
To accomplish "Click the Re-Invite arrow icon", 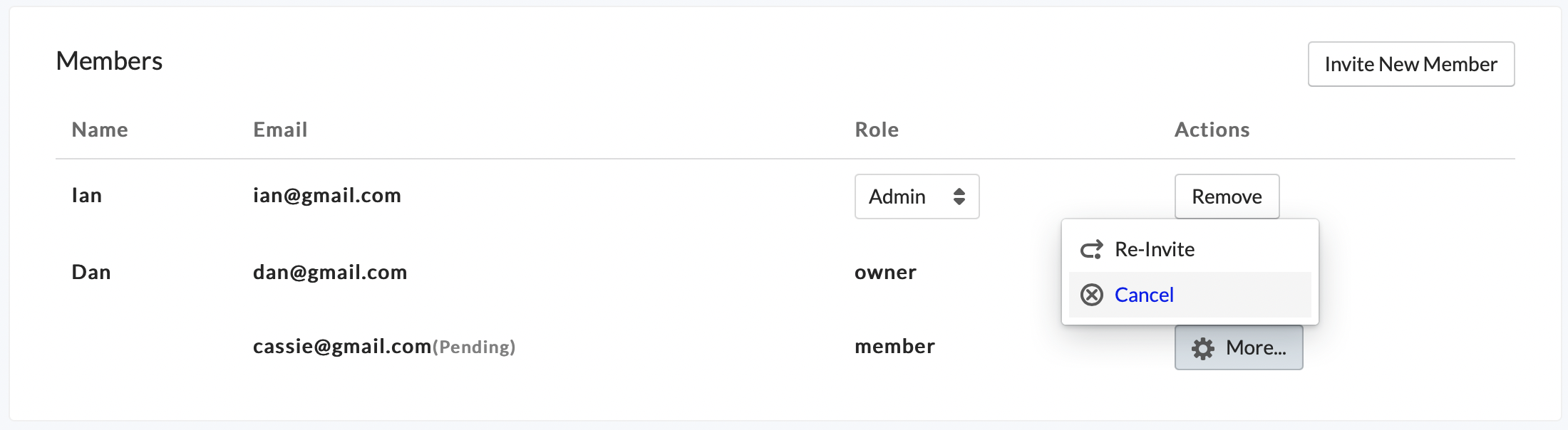I will coord(1091,249).
